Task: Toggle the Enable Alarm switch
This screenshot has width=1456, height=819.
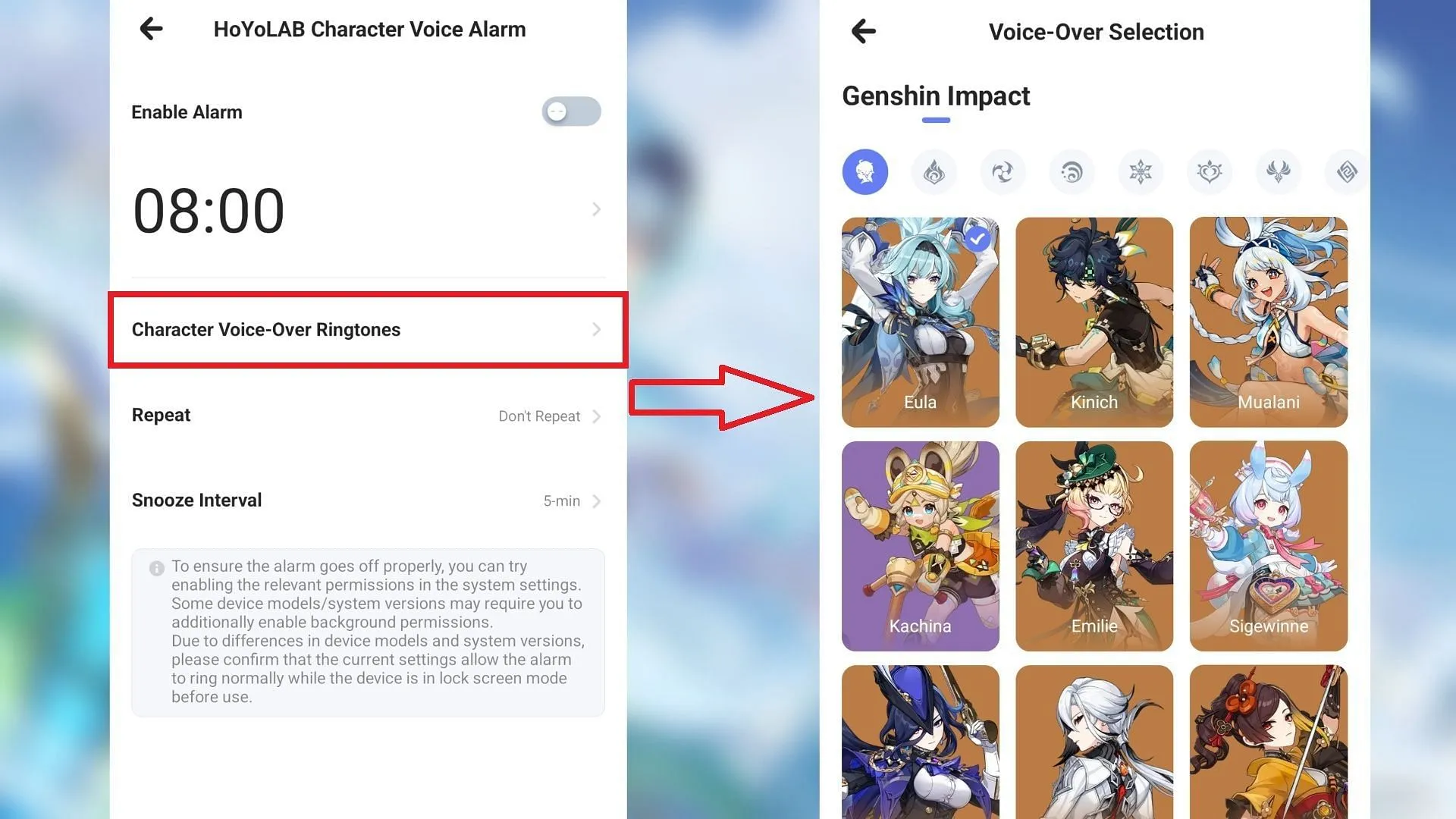Action: pos(572,110)
